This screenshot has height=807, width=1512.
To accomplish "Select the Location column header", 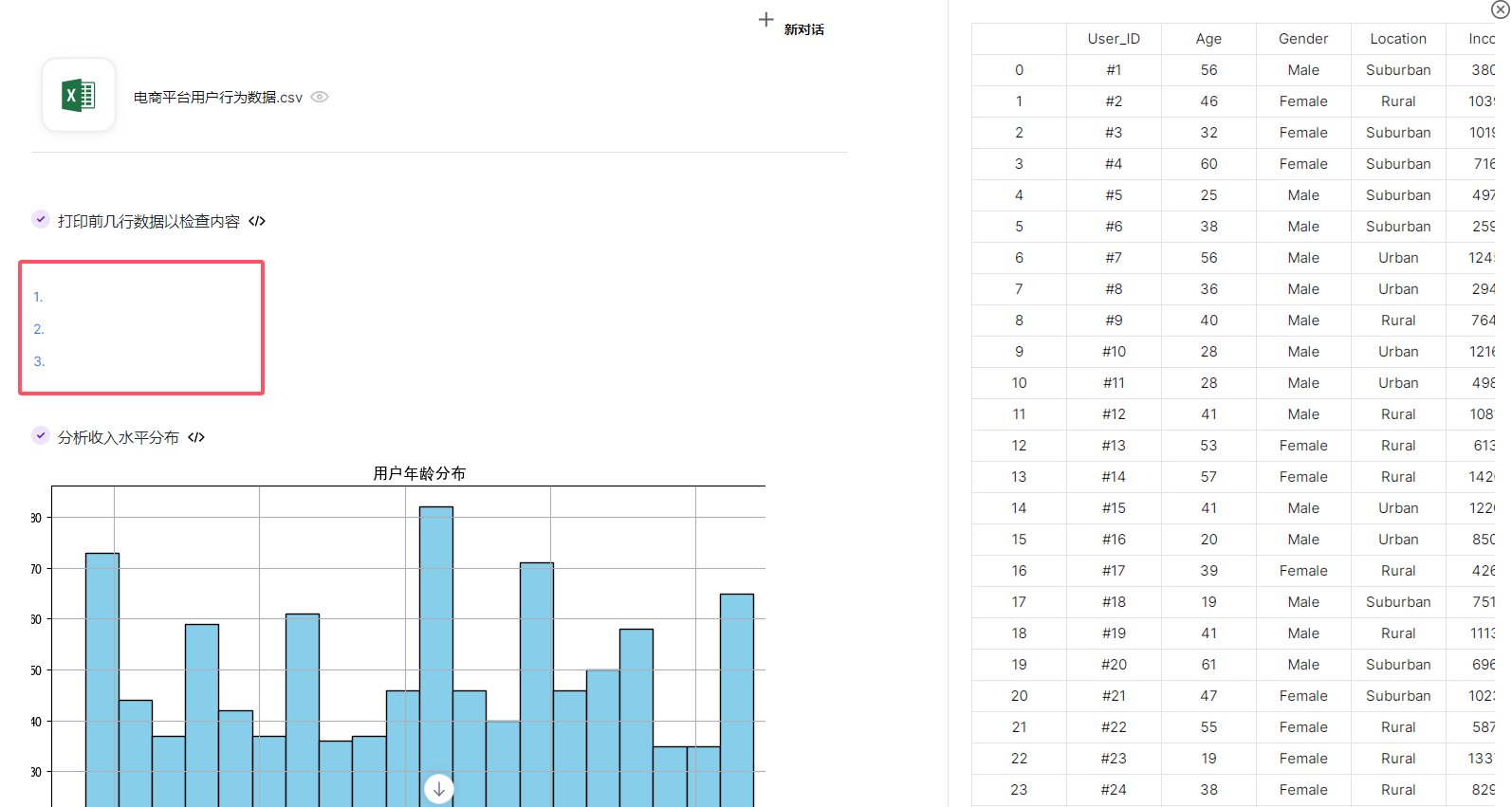I will point(1398,39).
